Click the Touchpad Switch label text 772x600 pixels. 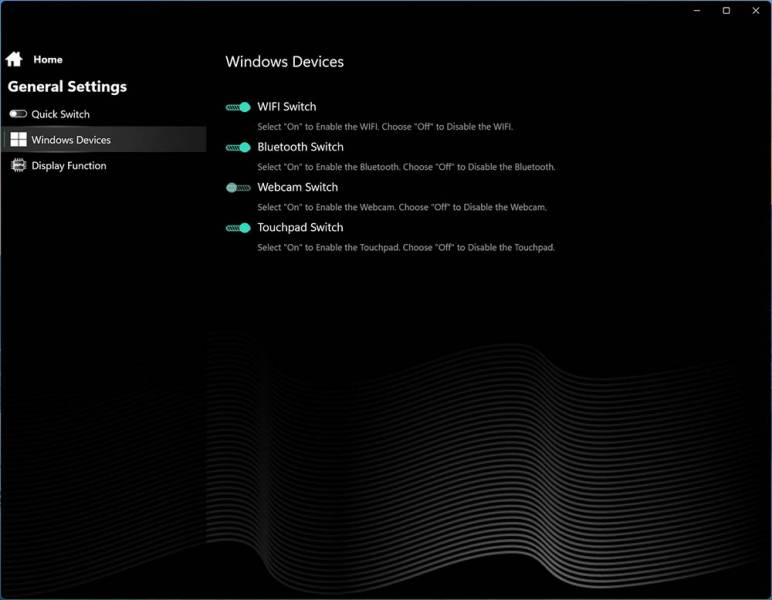click(300, 227)
